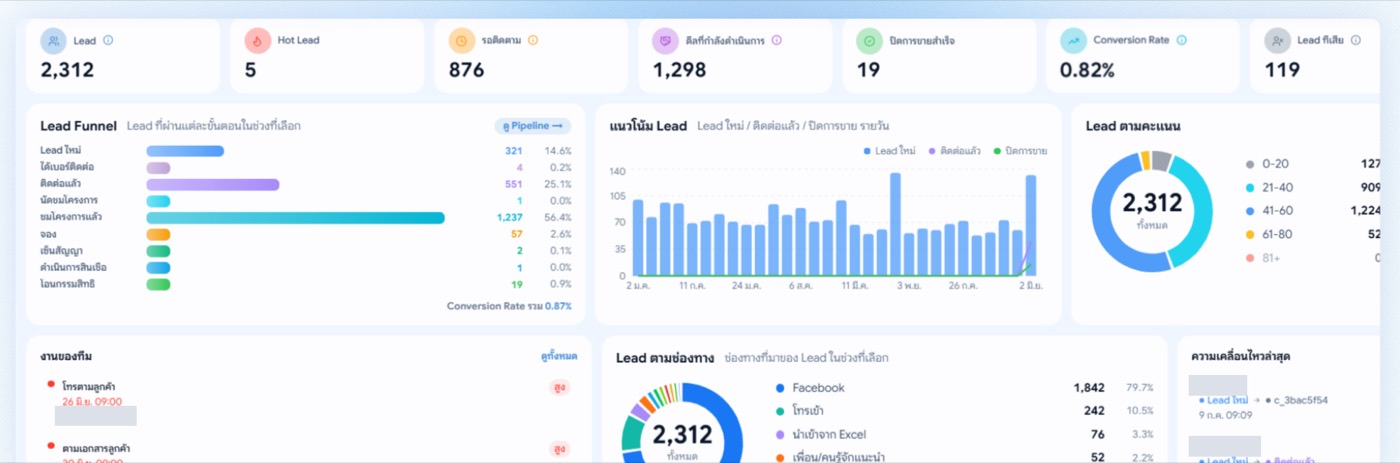Click the Lead card people icon
1400x463 pixels.
[53, 41]
